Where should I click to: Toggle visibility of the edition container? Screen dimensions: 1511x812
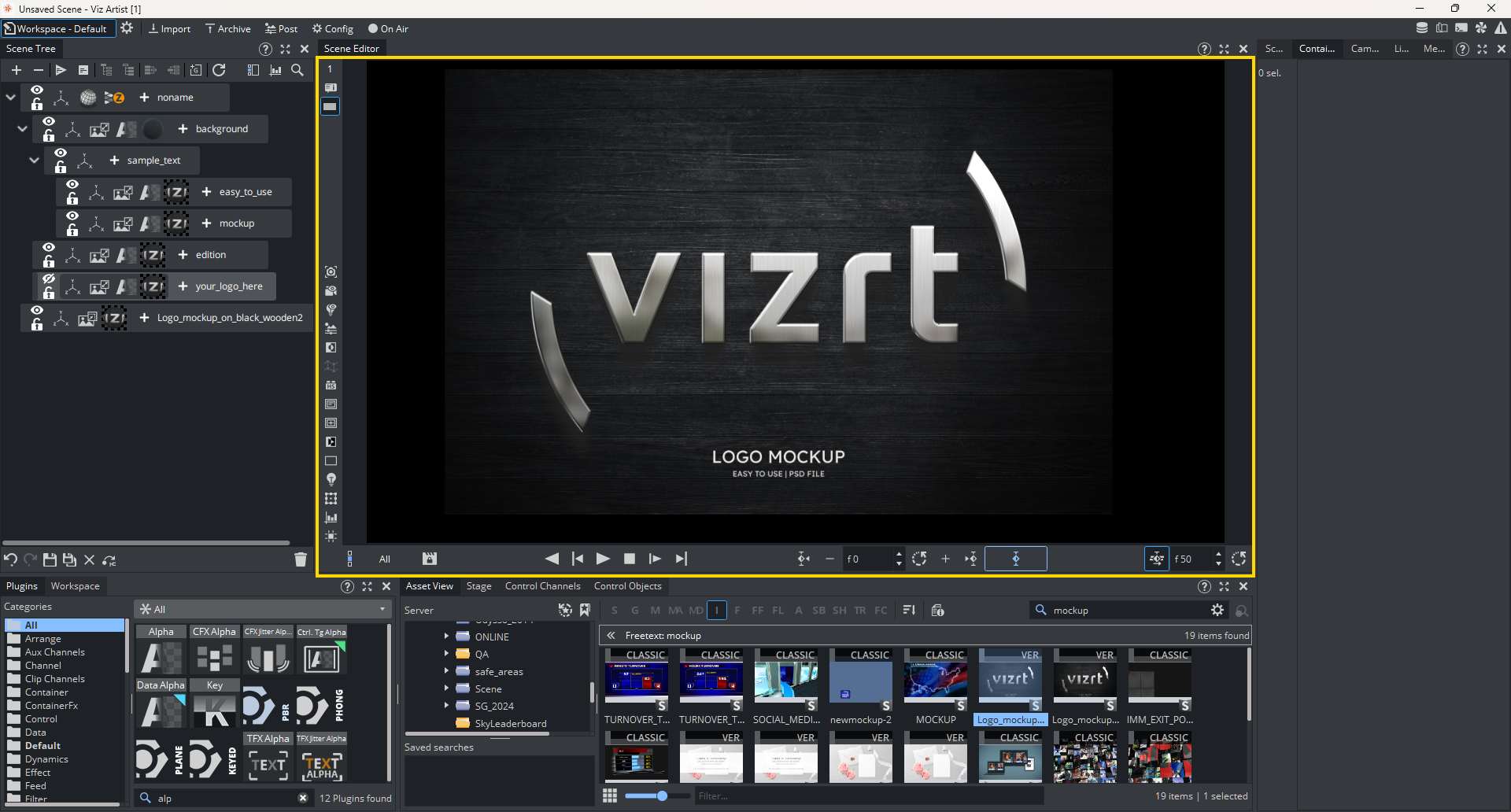click(49, 248)
